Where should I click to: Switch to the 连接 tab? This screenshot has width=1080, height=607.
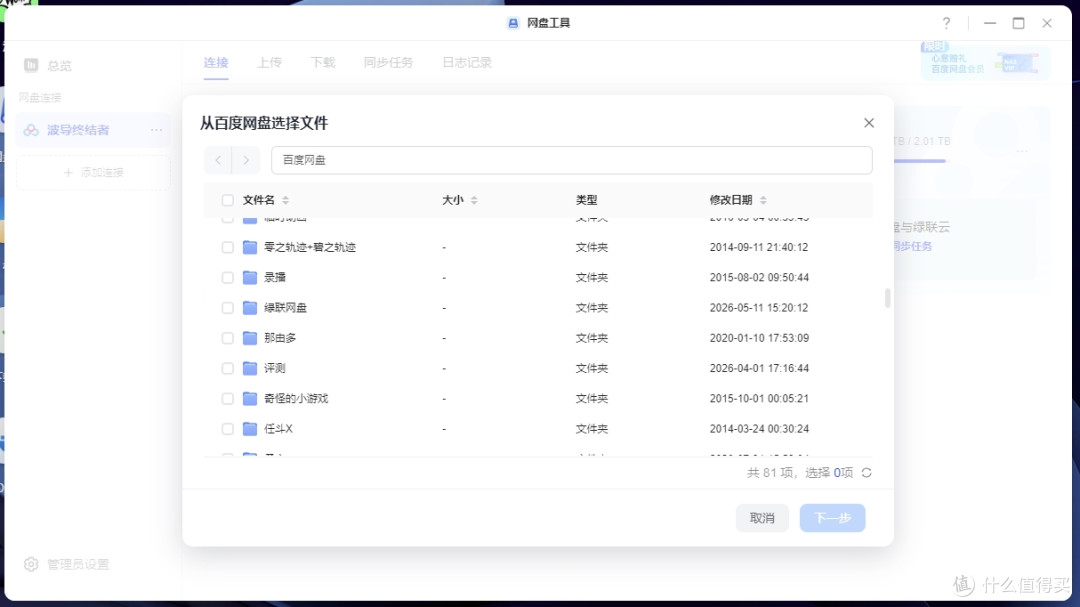(x=216, y=63)
